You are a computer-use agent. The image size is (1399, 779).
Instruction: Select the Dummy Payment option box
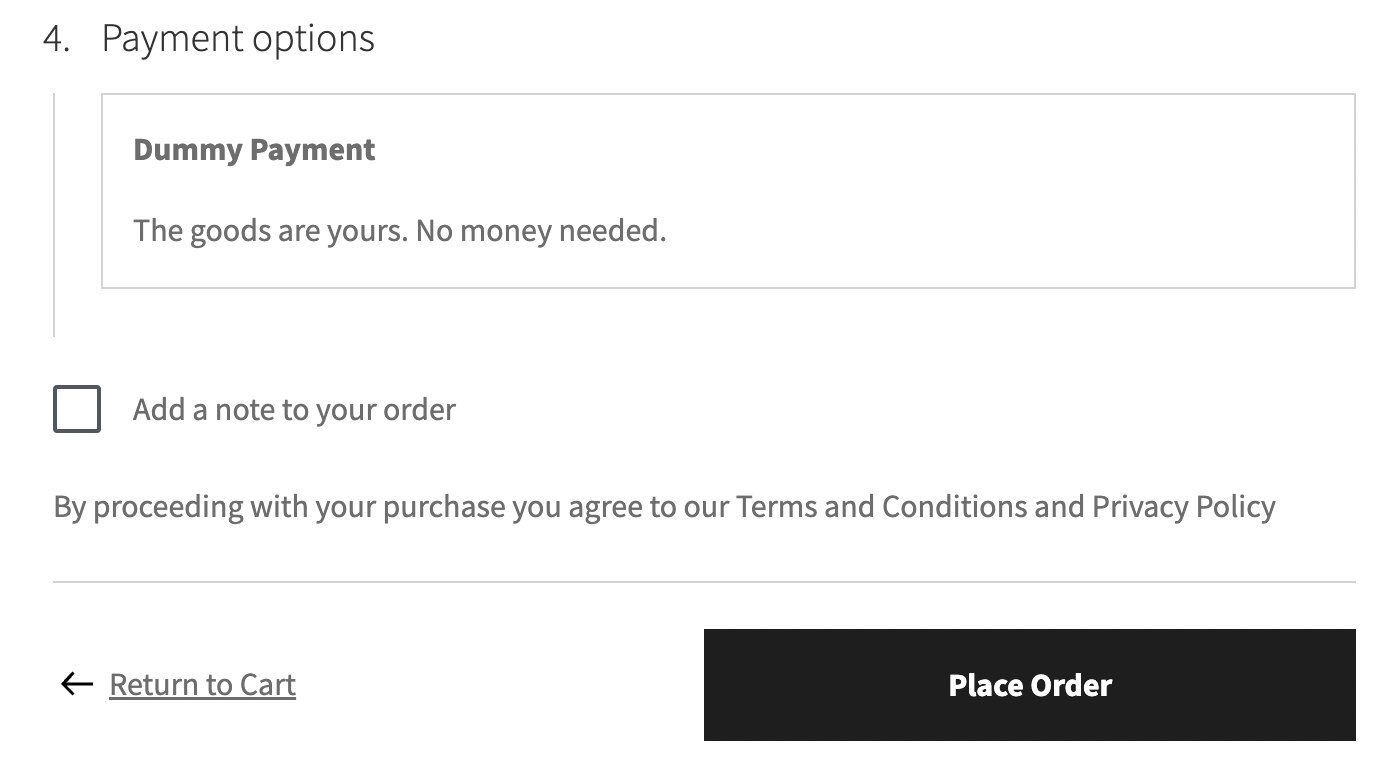coord(728,191)
